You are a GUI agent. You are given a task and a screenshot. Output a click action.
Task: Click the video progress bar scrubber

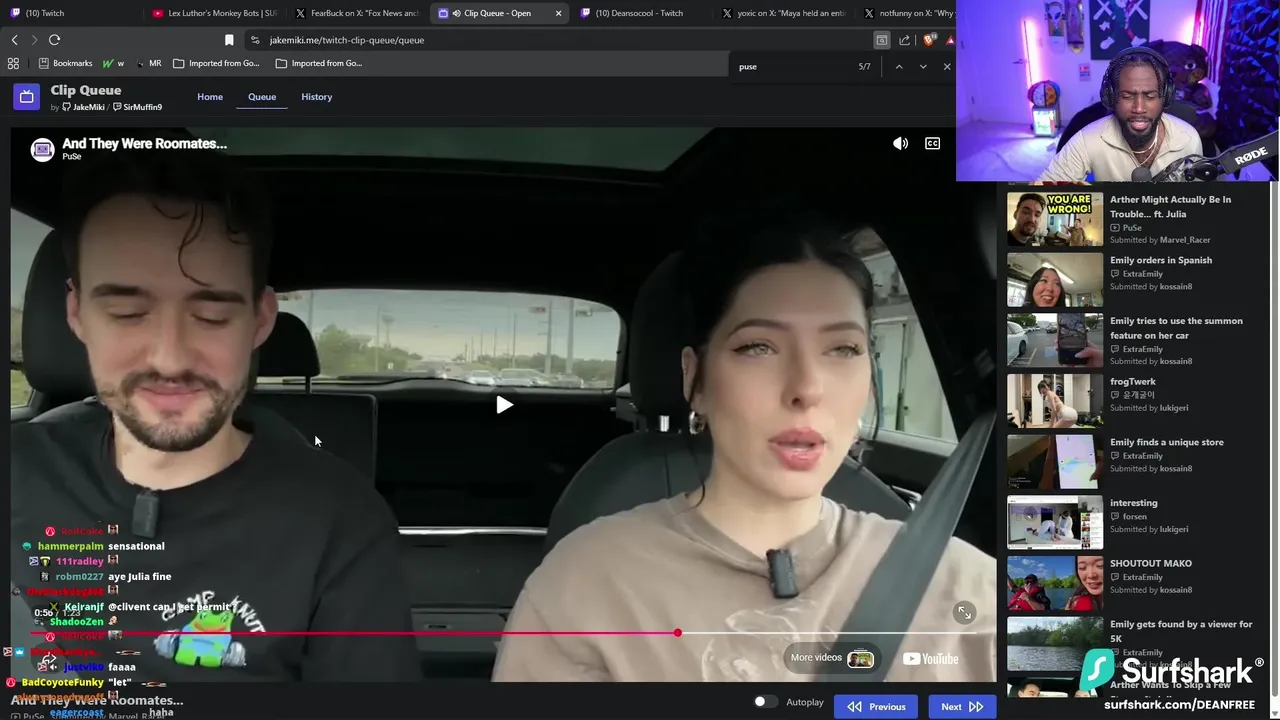pos(678,633)
